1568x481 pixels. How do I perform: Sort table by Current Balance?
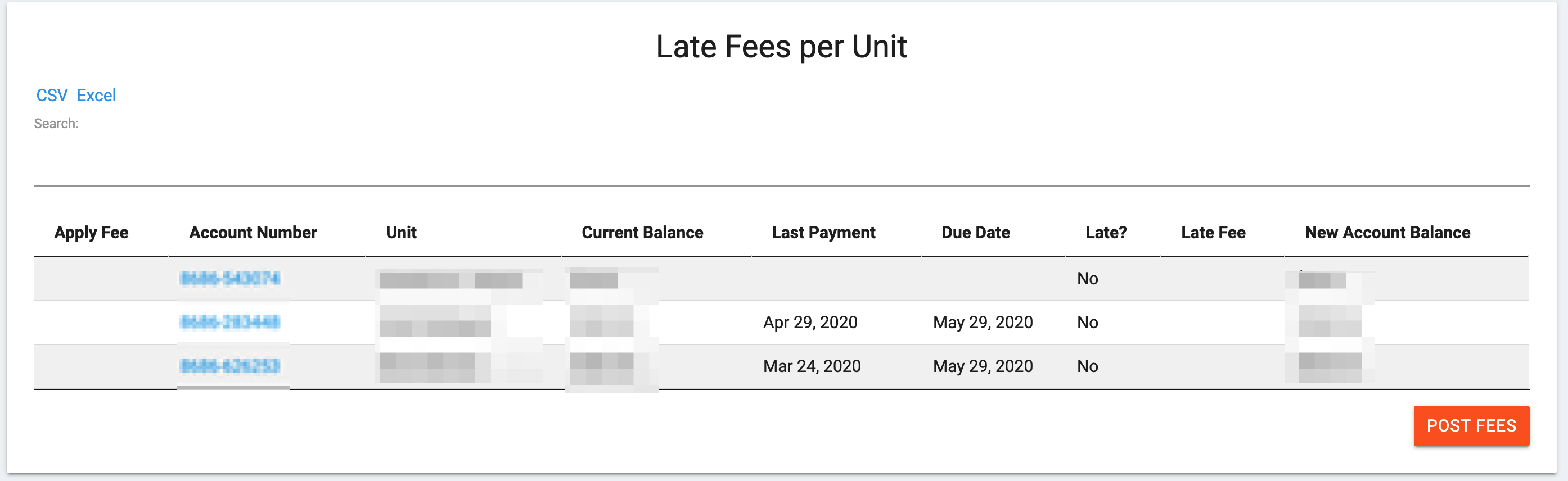[643, 232]
